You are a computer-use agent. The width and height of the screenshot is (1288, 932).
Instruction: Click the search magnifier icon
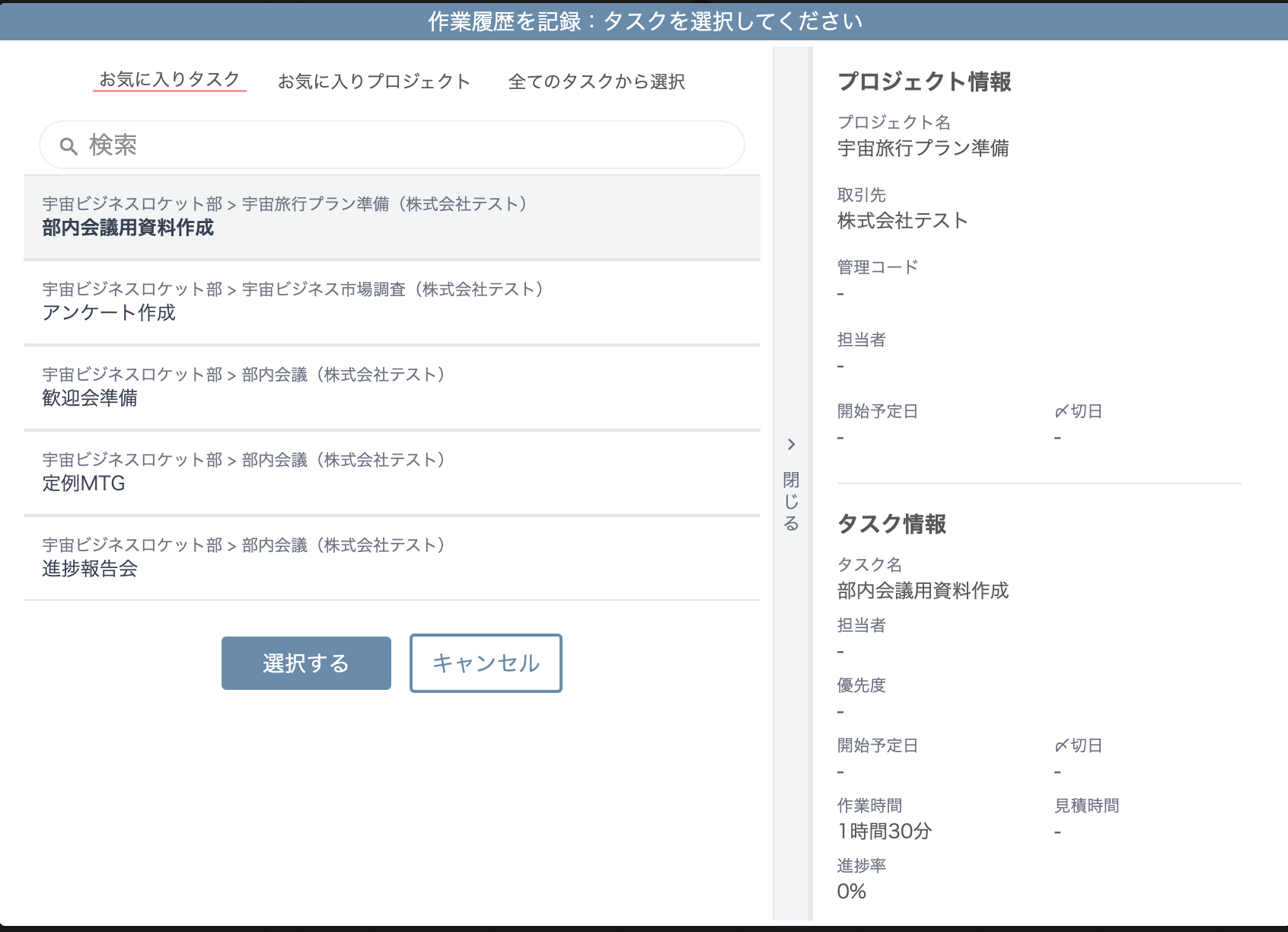tap(68, 143)
